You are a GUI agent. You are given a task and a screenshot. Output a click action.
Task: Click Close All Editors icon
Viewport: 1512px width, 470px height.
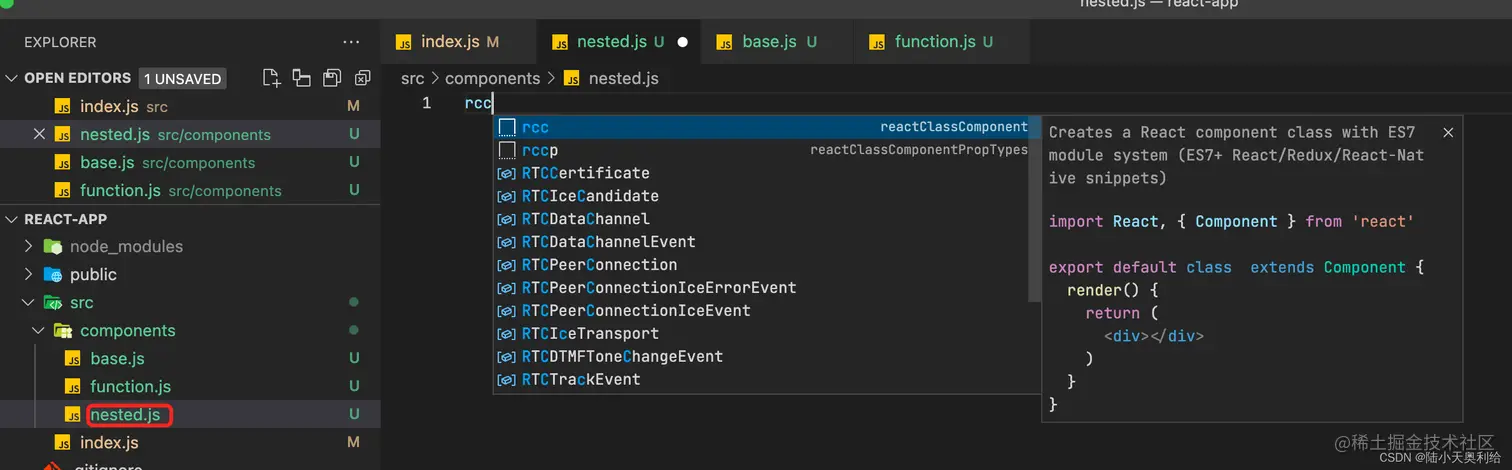[x=362, y=78]
